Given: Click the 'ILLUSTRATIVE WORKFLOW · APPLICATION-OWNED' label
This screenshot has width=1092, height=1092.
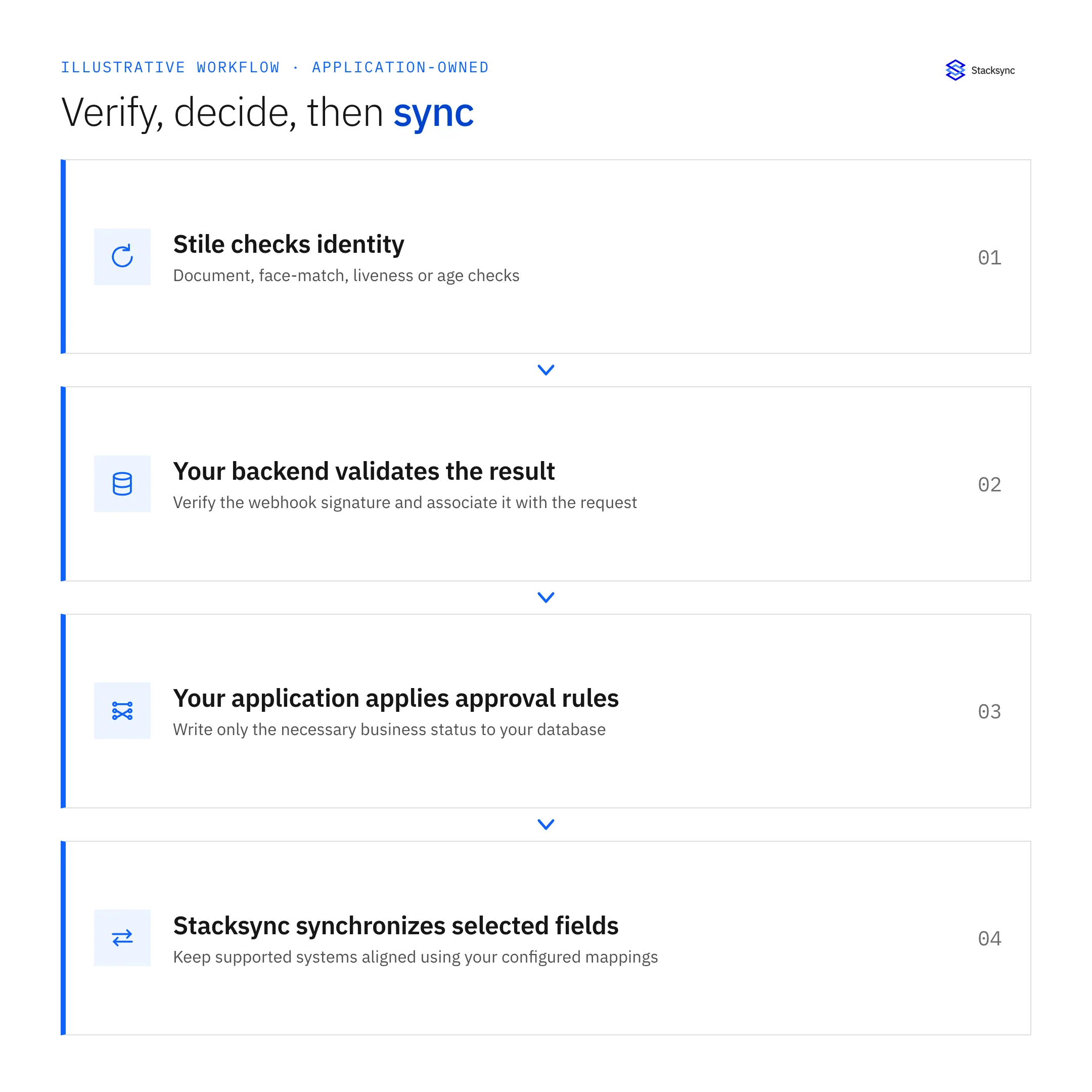Looking at the screenshot, I should click(x=275, y=67).
